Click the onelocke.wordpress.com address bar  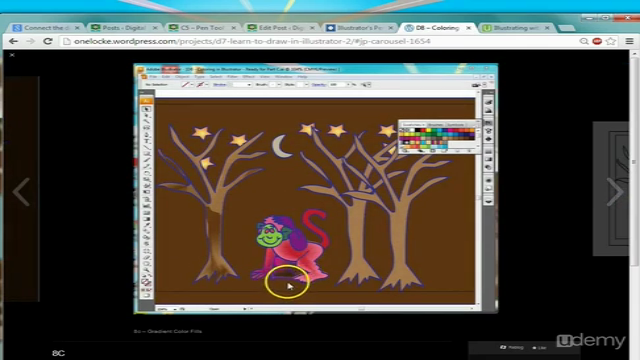[318, 41]
